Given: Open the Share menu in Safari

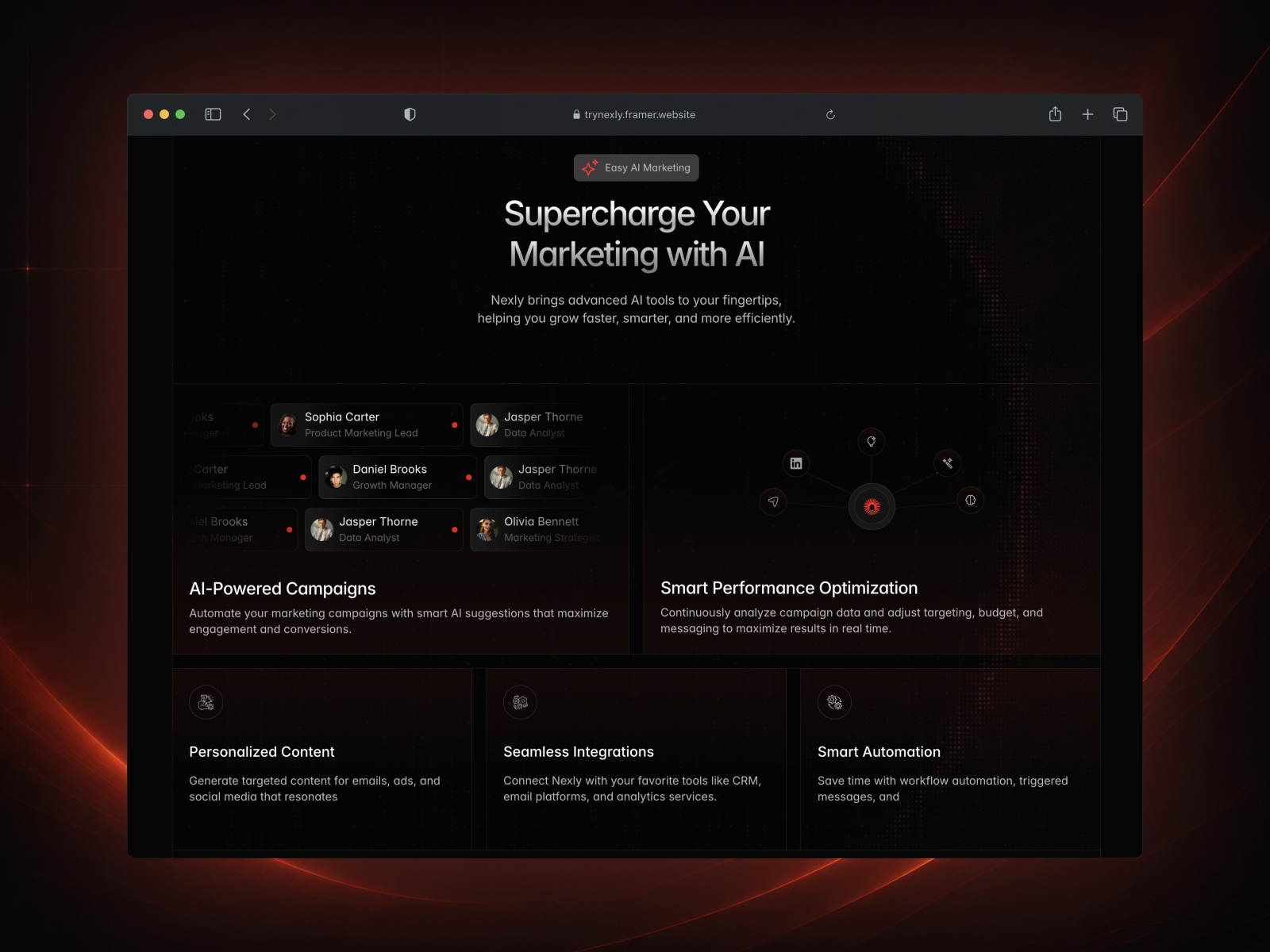Looking at the screenshot, I should click(1055, 114).
